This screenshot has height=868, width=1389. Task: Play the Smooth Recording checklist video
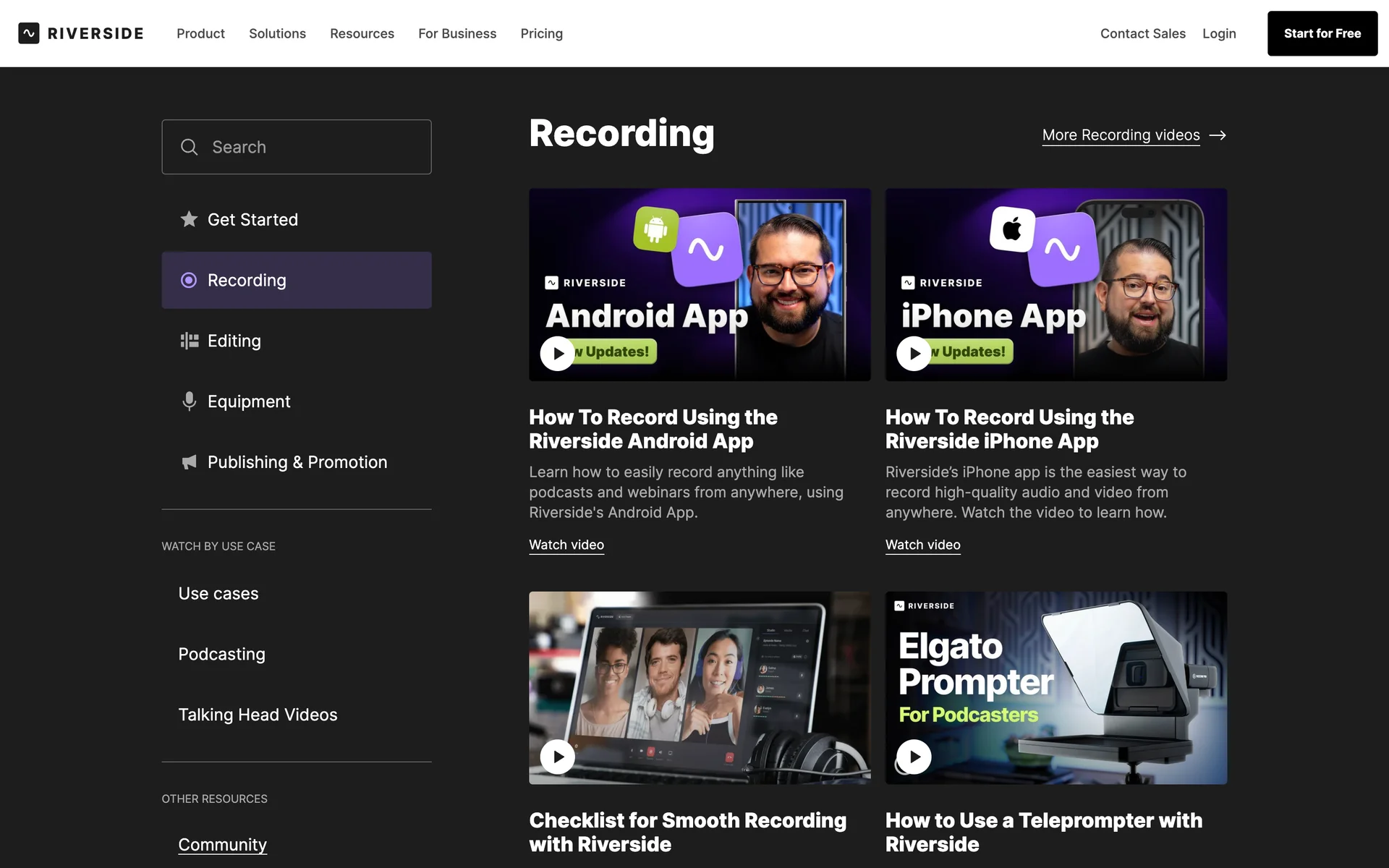[x=557, y=757]
